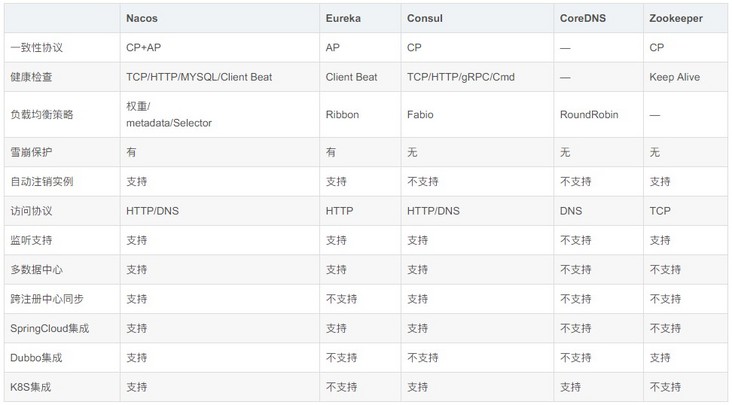Click the RoundRobin cell under CoreDNS
The height and width of the screenshot is (405, 732).
click(589, 114)
